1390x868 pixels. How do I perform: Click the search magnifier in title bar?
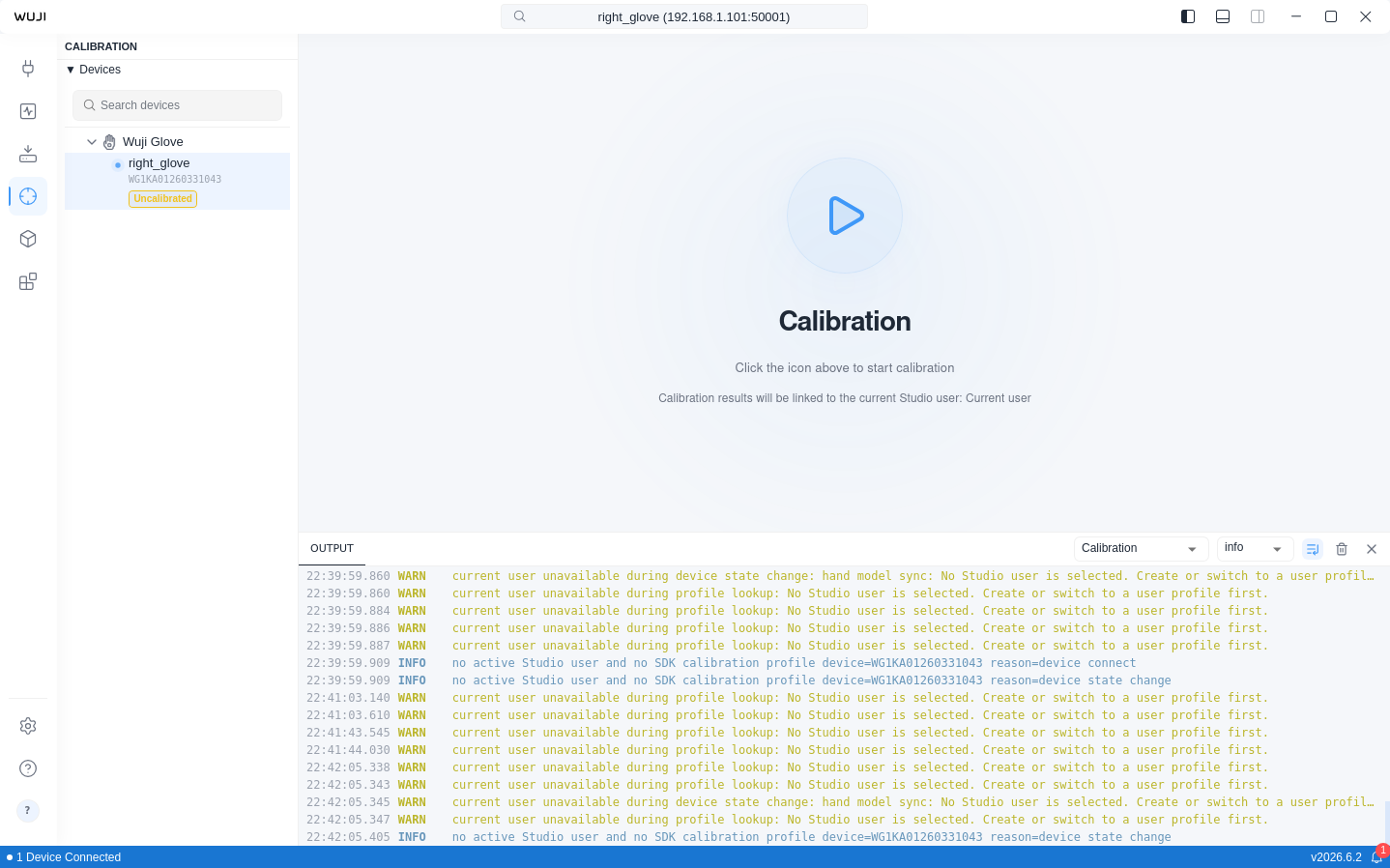[520, 16]
